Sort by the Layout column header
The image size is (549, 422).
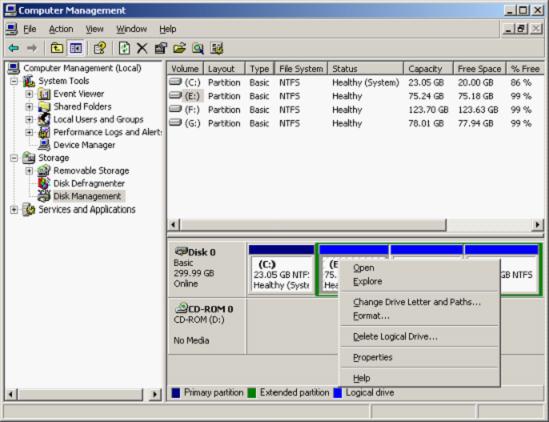[x=224, y=69]
